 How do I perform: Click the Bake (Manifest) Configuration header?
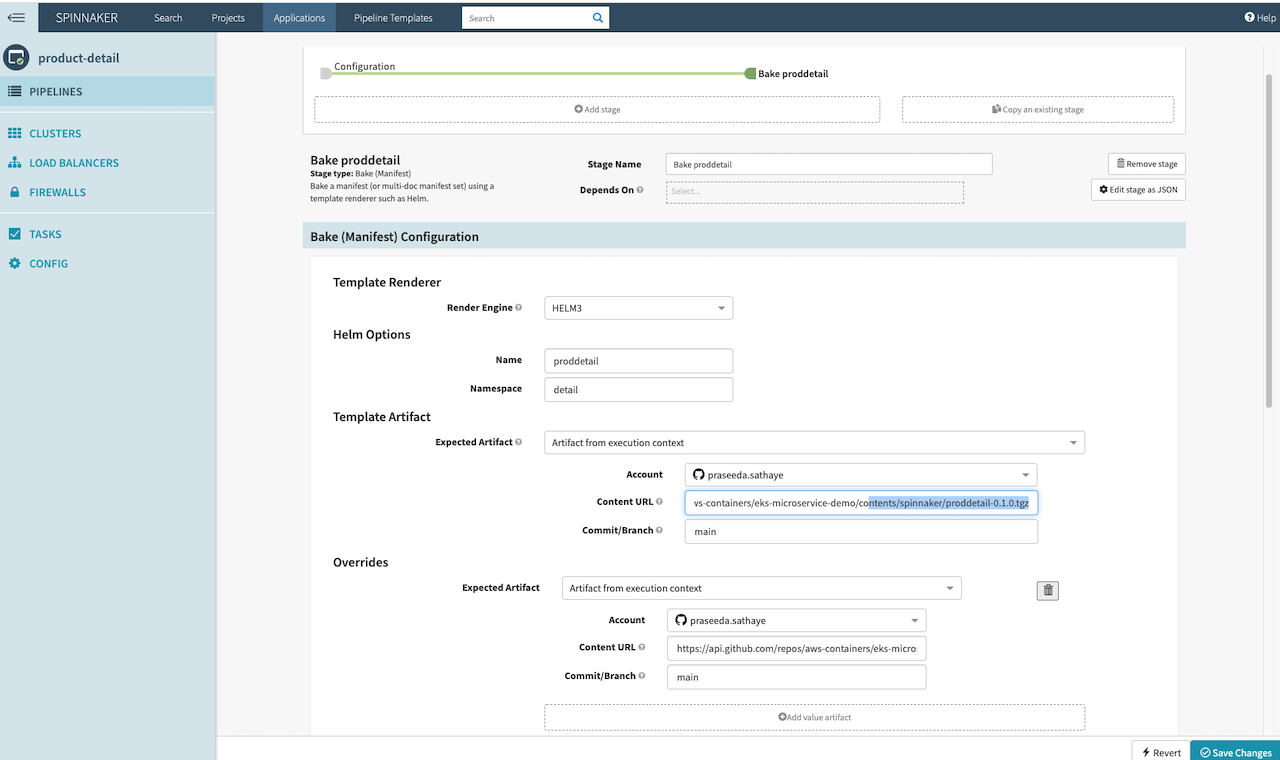click(x=744, y=237)
